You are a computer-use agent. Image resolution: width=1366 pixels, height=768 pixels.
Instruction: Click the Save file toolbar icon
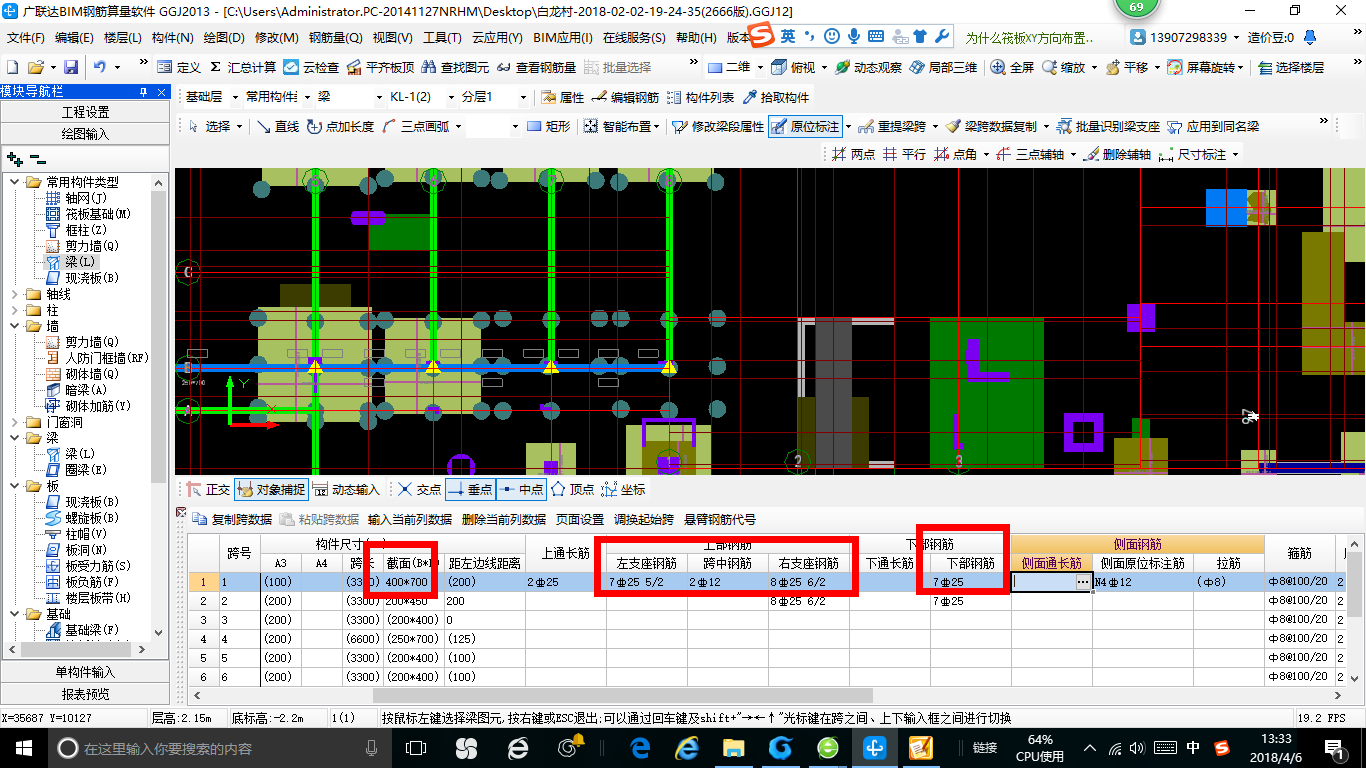click(71, 67)
